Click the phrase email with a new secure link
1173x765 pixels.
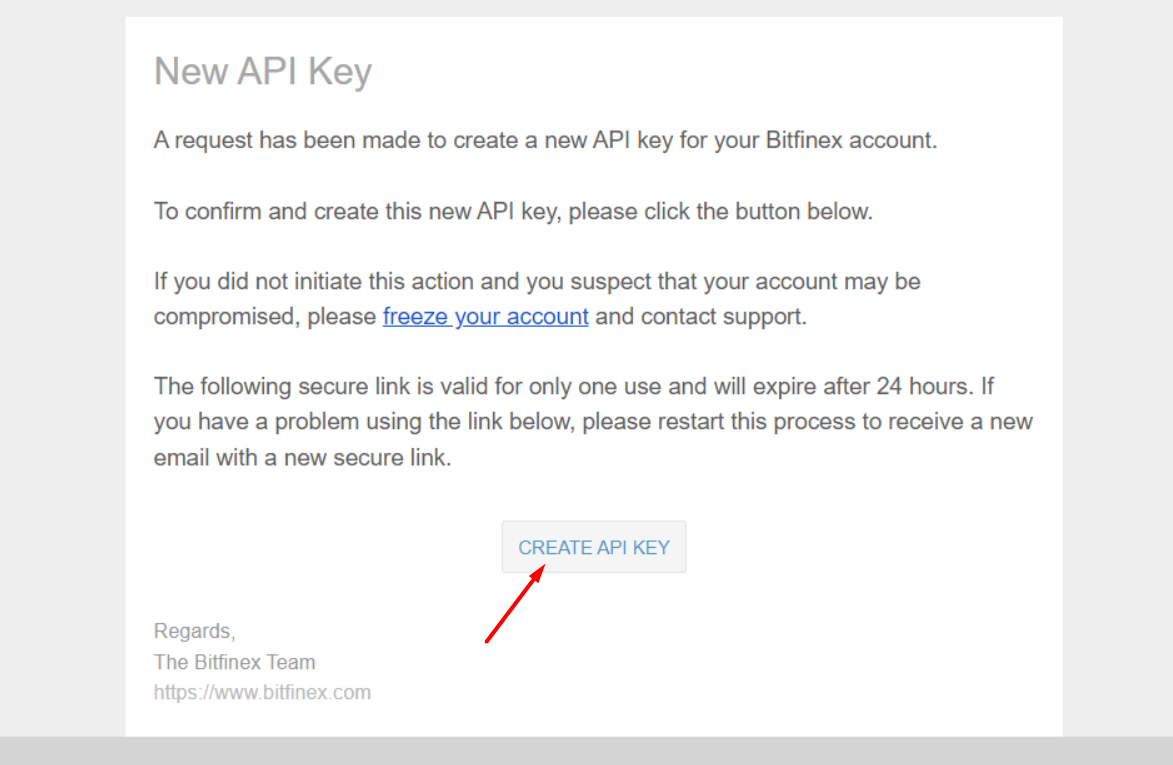(302, 458)
